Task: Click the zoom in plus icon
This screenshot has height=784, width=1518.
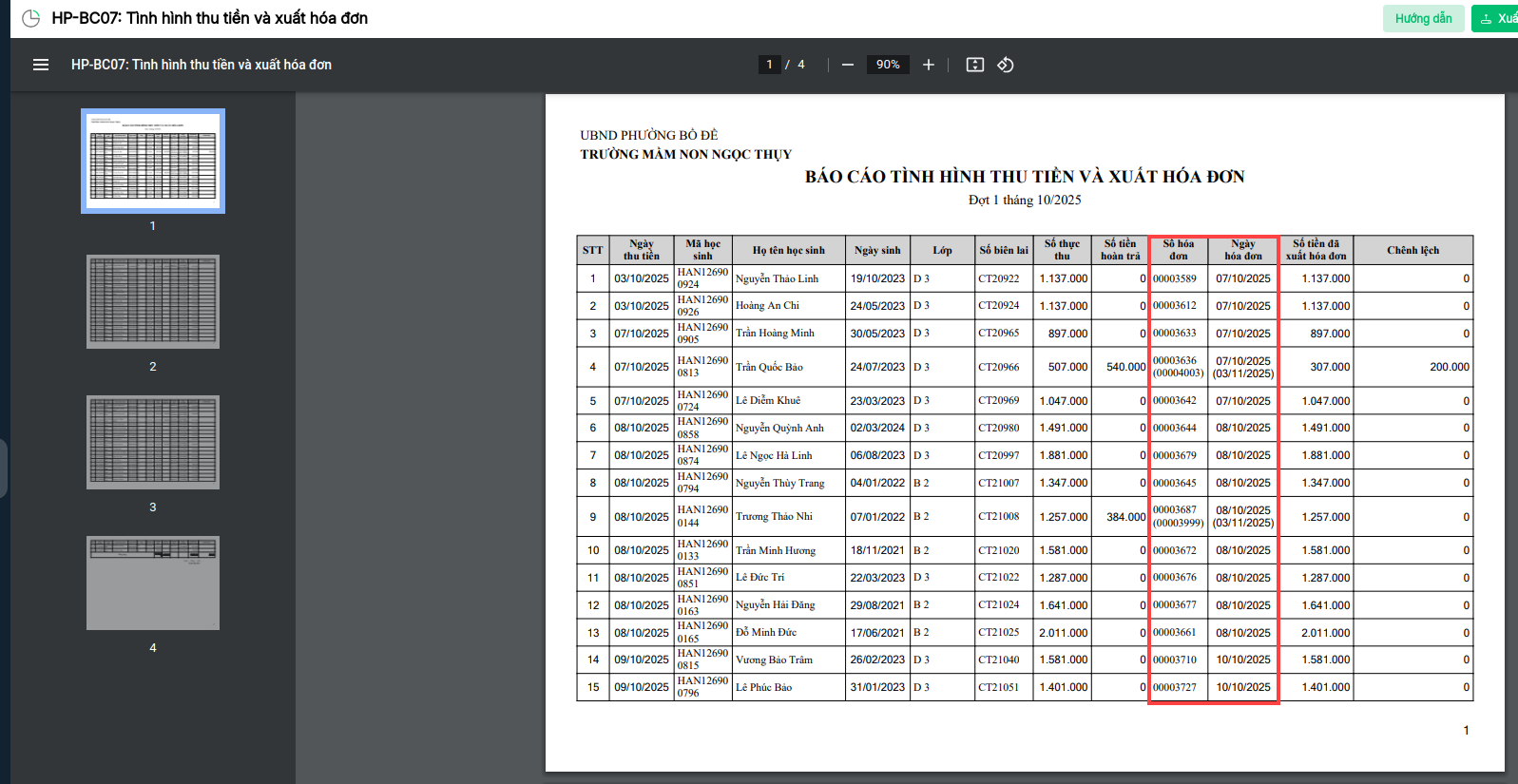Action: pos(929,65)
